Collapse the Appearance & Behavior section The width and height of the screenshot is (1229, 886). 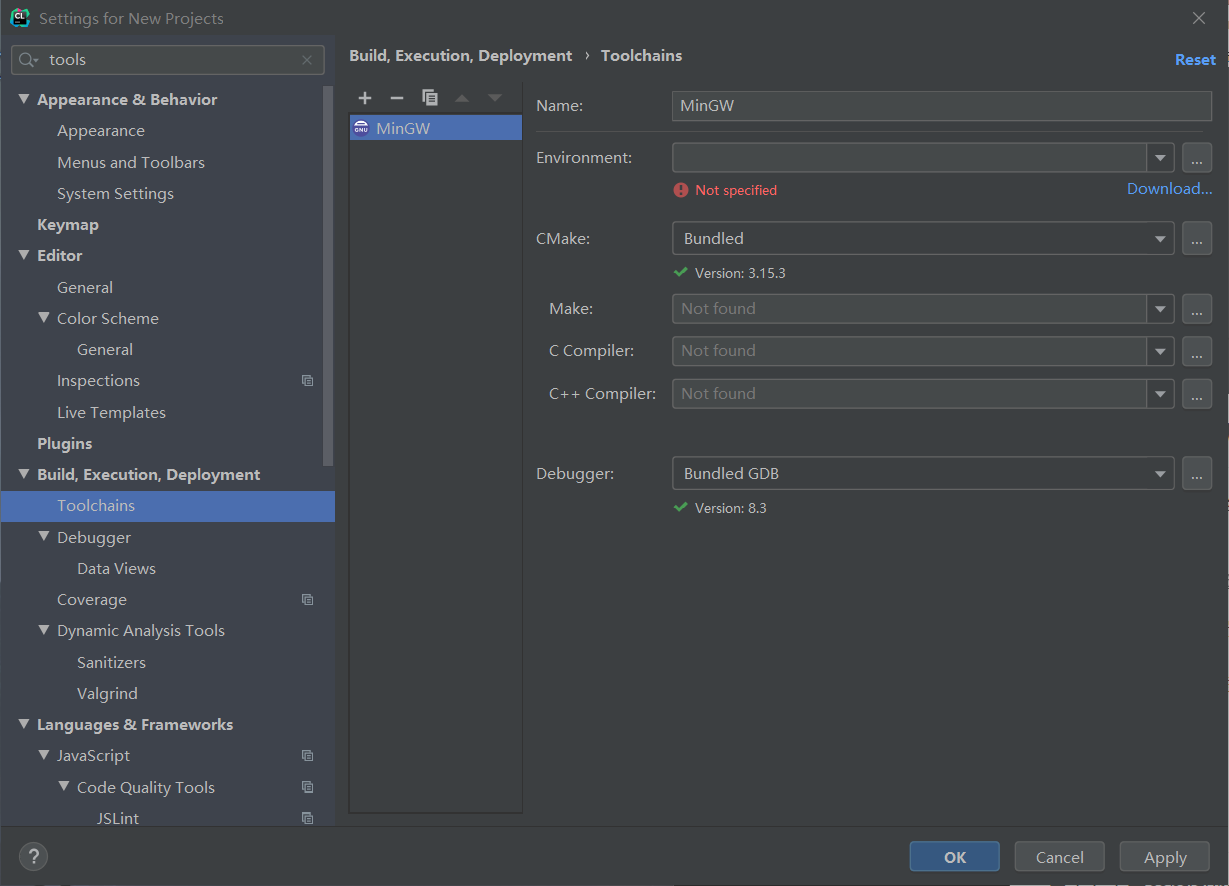click(24, 100)
